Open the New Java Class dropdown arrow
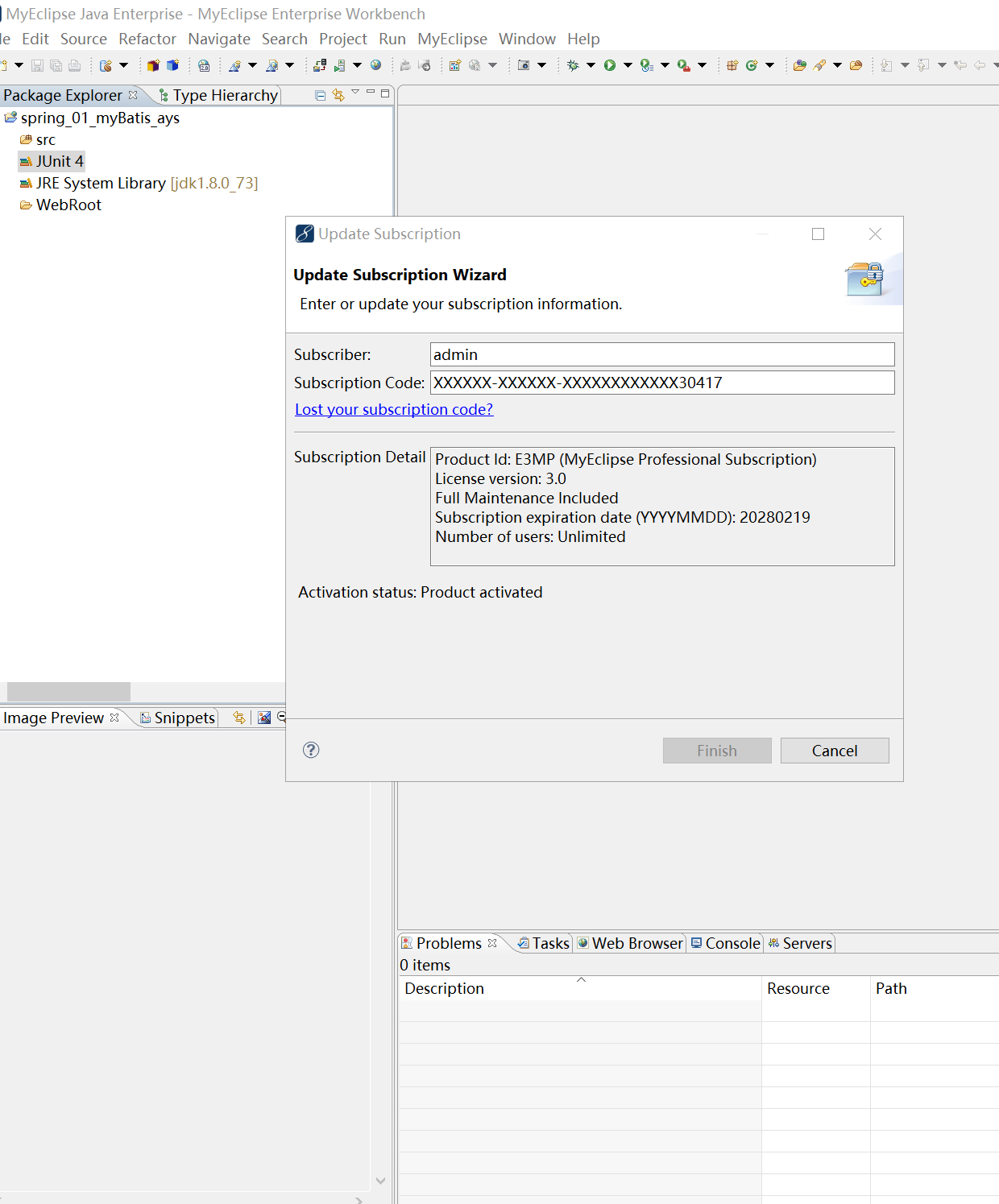This screenshot has height=1204, width=999. 769,65
